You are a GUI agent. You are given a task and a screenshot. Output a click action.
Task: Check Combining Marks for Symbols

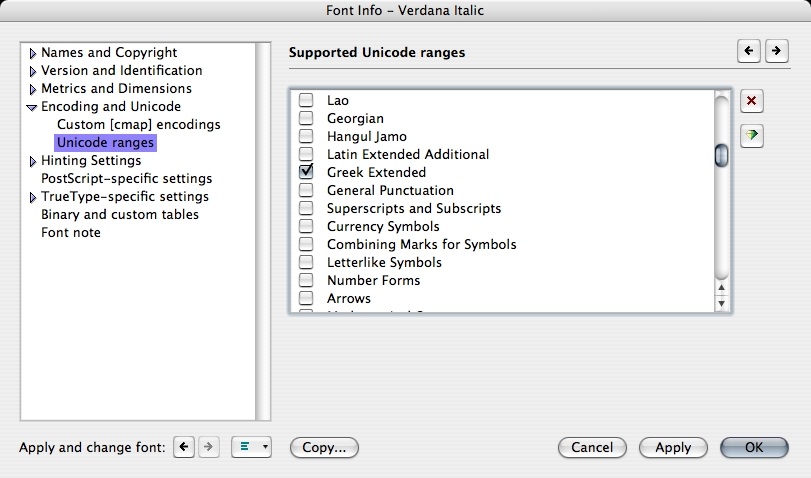click(x=306, y=244)
